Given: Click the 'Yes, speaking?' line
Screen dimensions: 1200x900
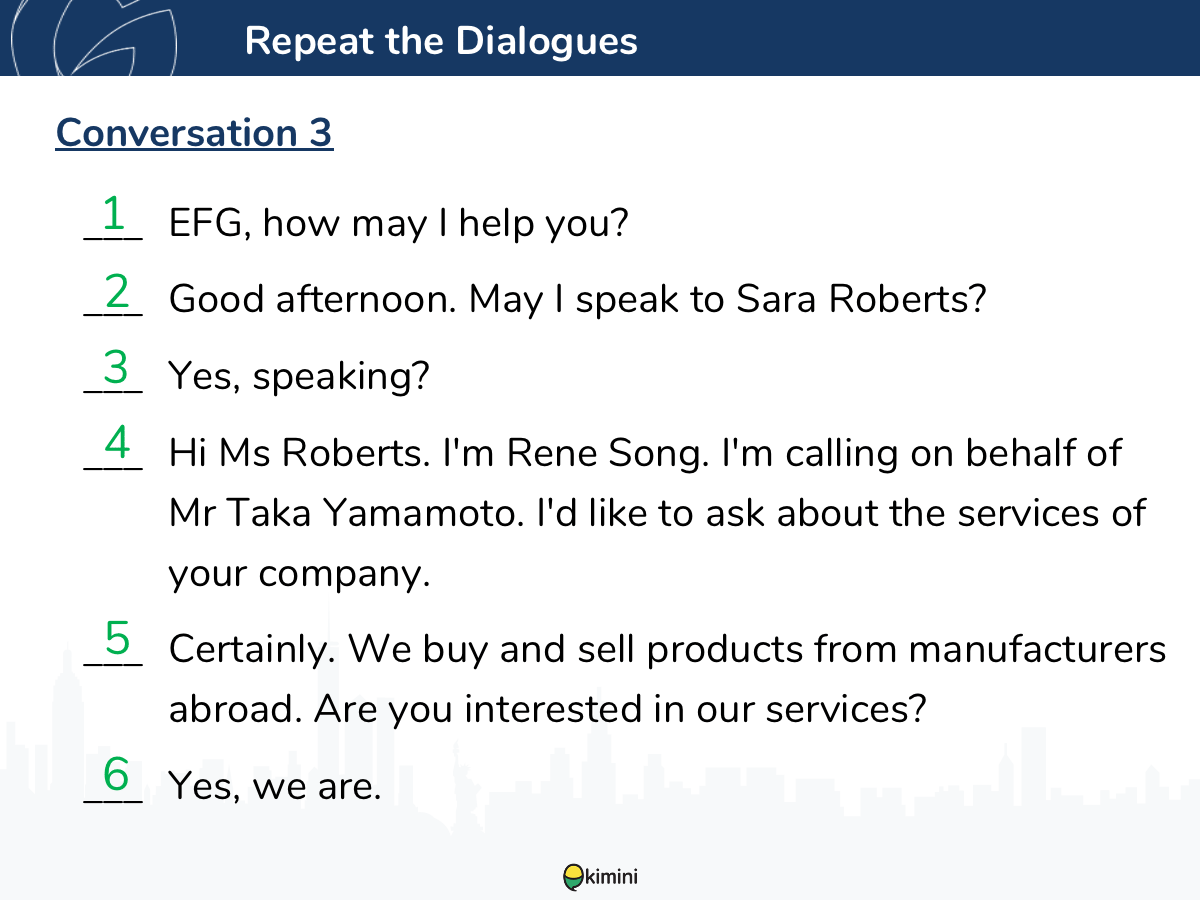Looking at the screenshot, I should point(299,377).
